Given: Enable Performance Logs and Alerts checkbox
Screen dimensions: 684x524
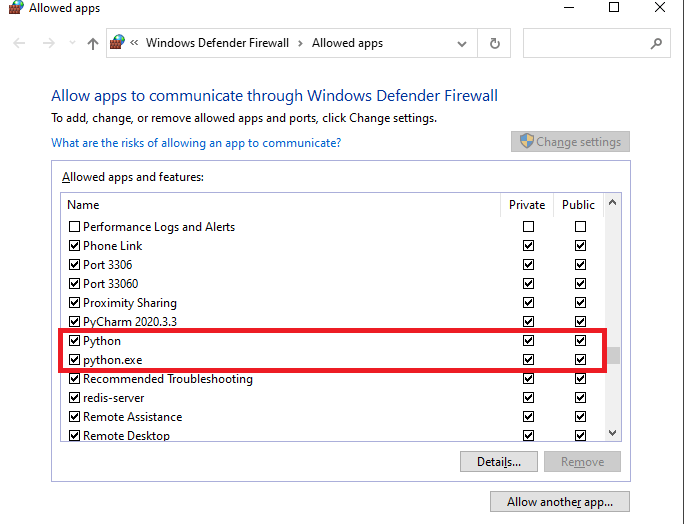Looking at the screenshot, I should [74, 227].
